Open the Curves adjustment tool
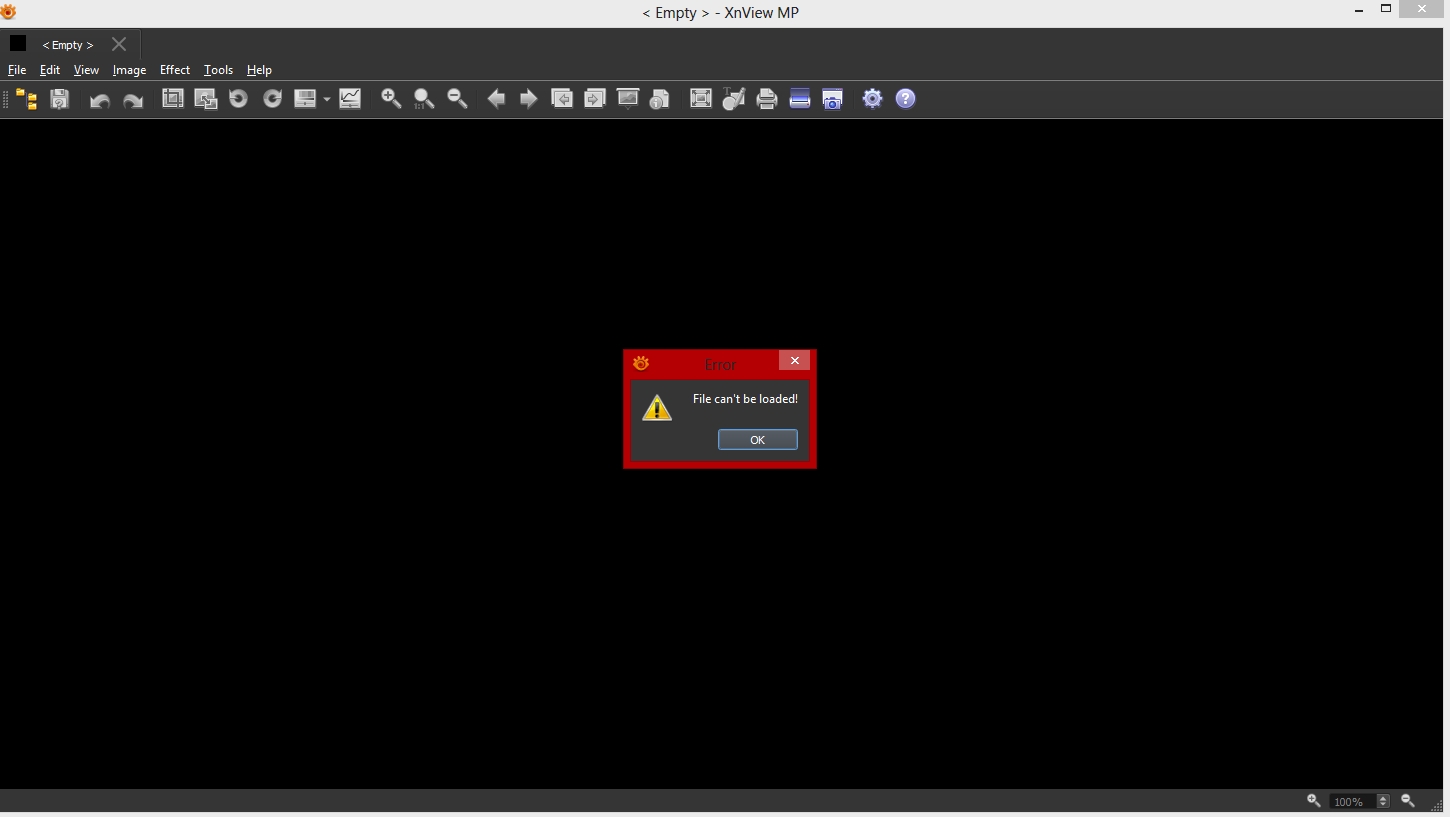 pyautogui.click(x=350, y=98)
